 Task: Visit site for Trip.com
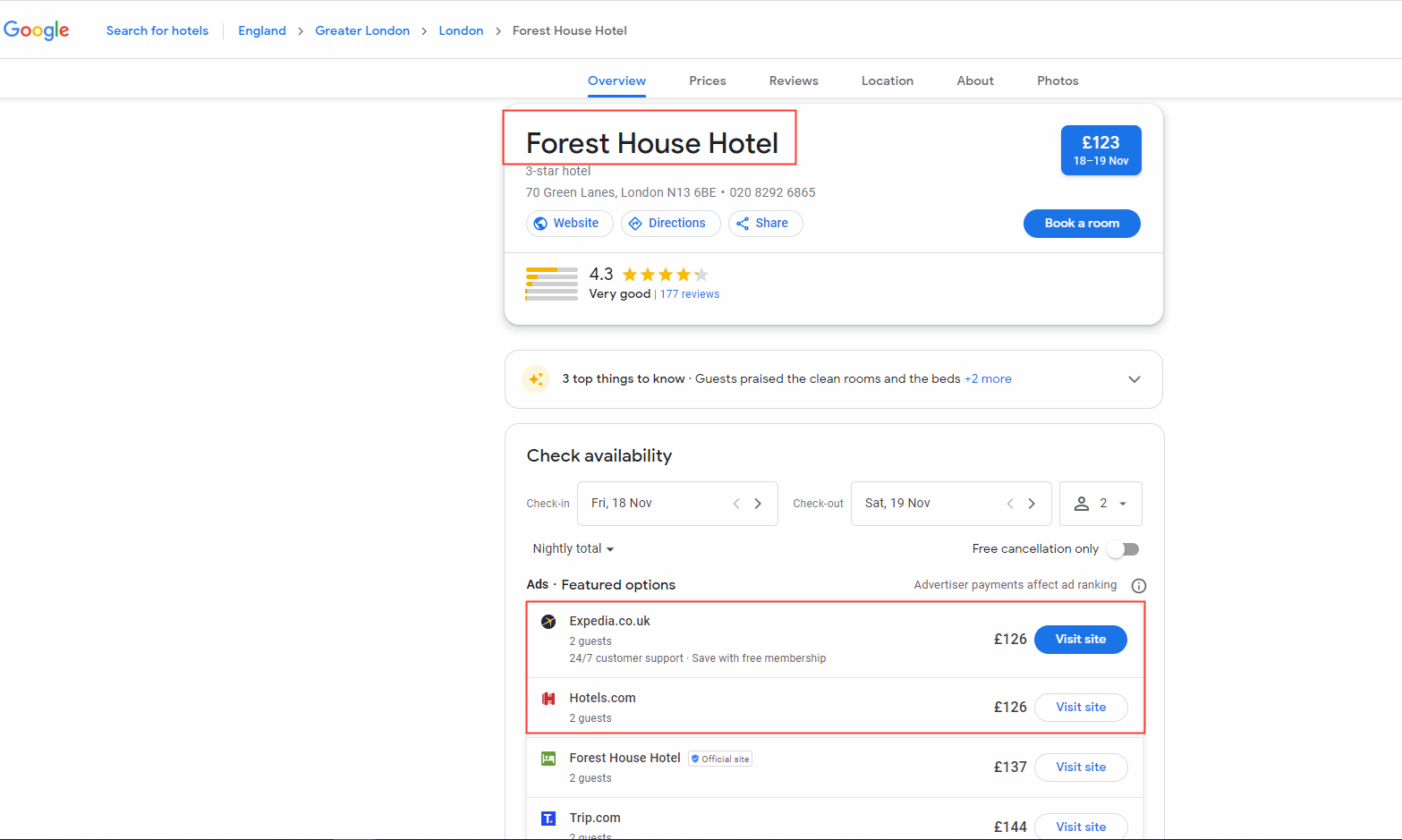[x=1081, y=827]
